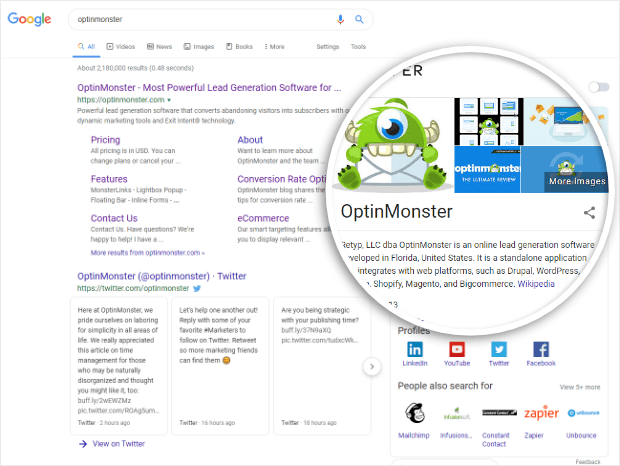This screenshot has width=620, height=466.
Task: Open the More search categories menu
Action: click(x=274, y=47)
